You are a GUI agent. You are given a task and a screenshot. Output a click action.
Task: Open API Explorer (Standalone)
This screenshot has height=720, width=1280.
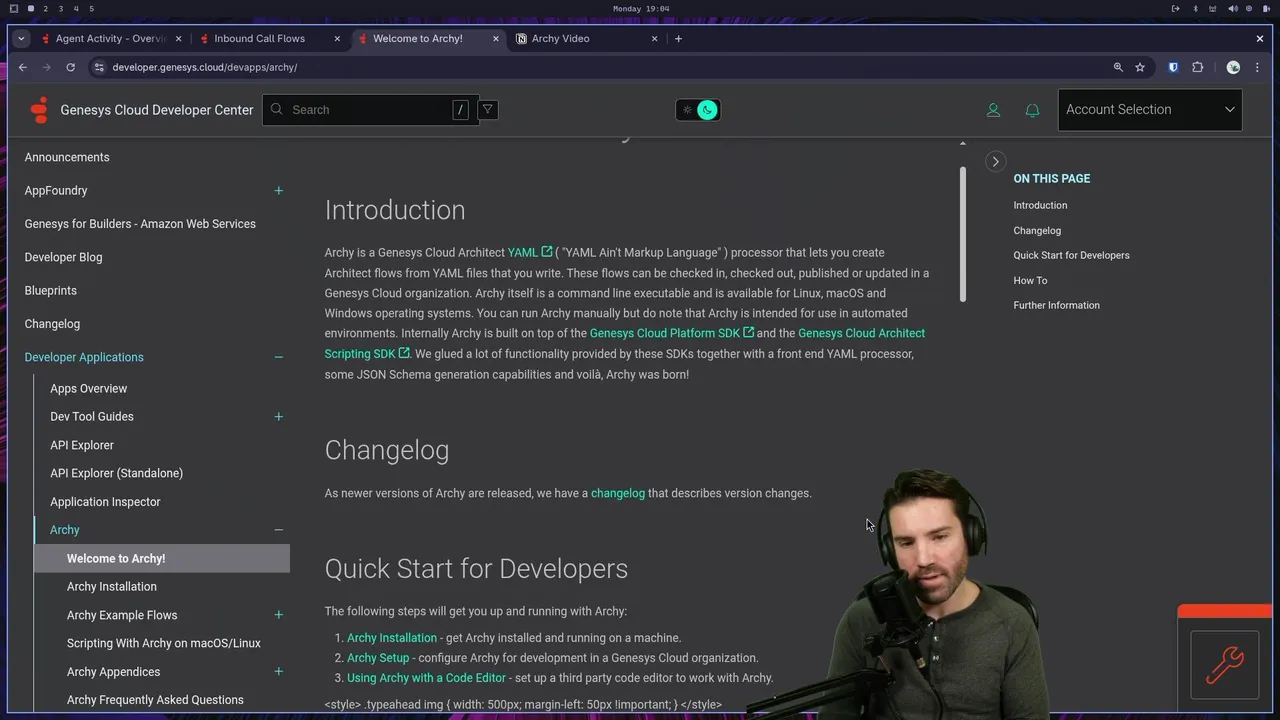click(x=116, y=473)
